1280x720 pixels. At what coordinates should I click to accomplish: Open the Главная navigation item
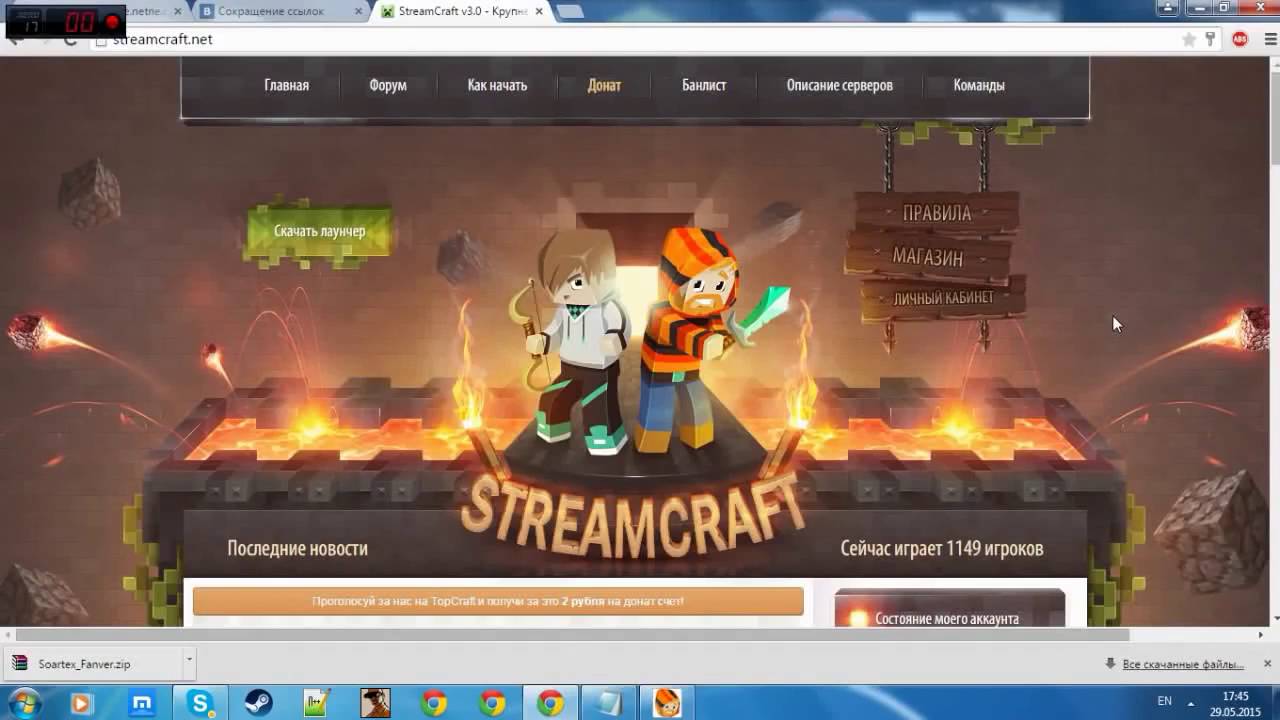click(x=286, y=85)
